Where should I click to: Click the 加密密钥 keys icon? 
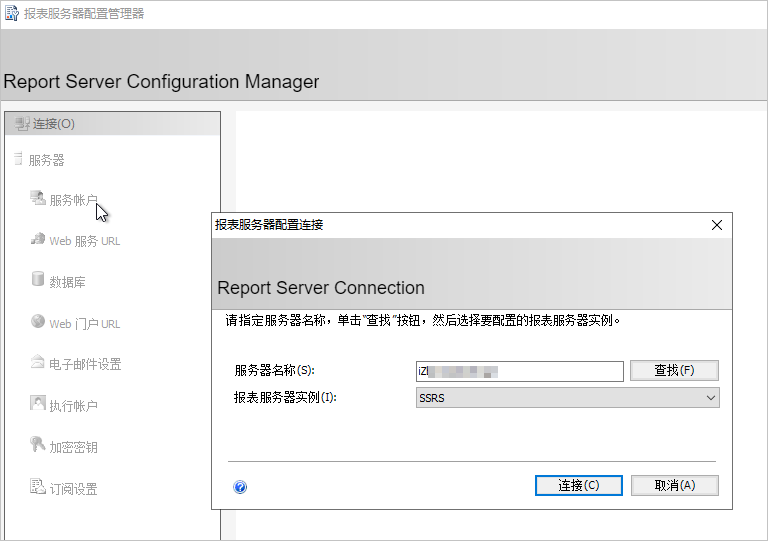(38, 444)
